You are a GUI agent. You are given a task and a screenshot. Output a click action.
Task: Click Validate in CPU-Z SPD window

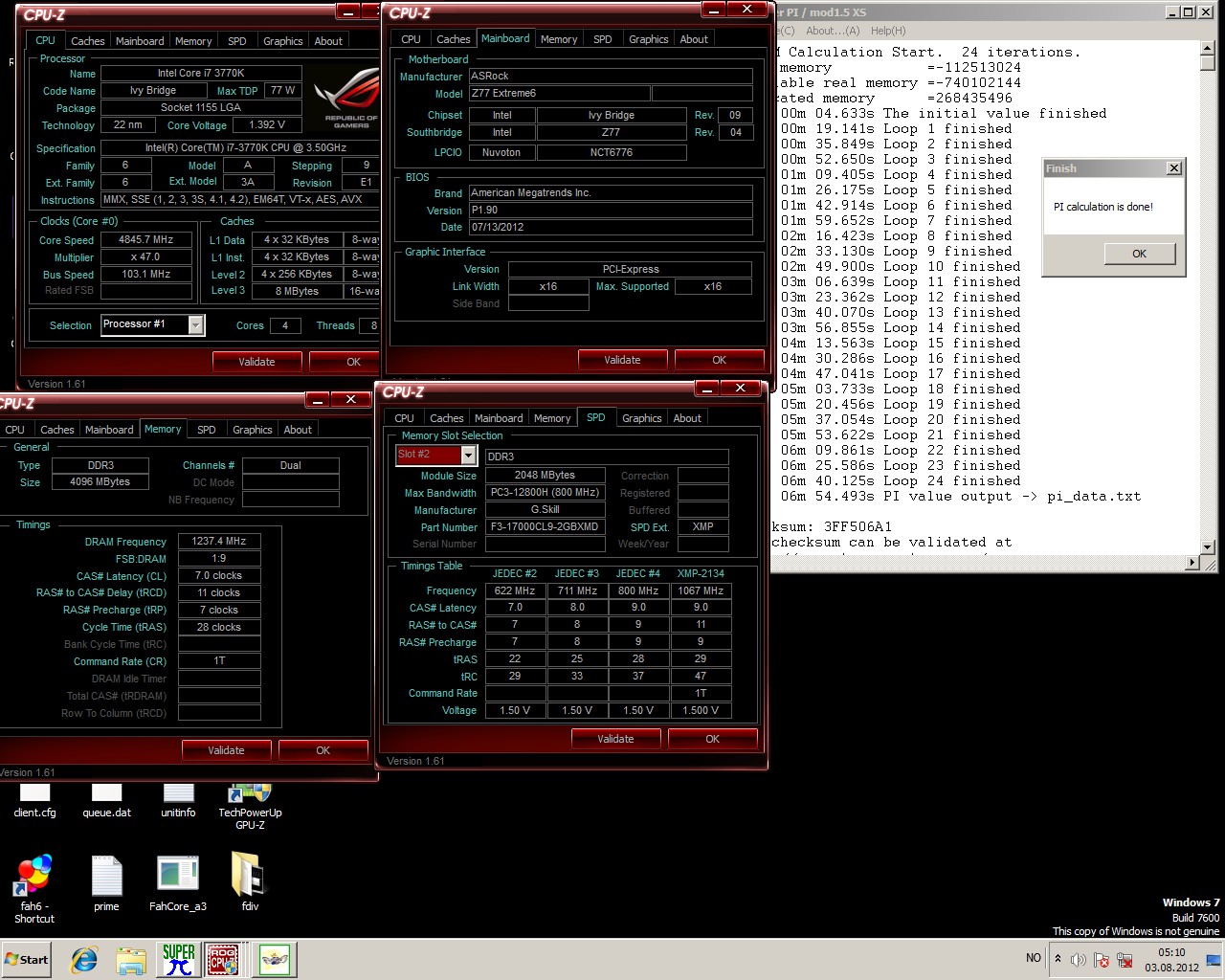point(615,739)
